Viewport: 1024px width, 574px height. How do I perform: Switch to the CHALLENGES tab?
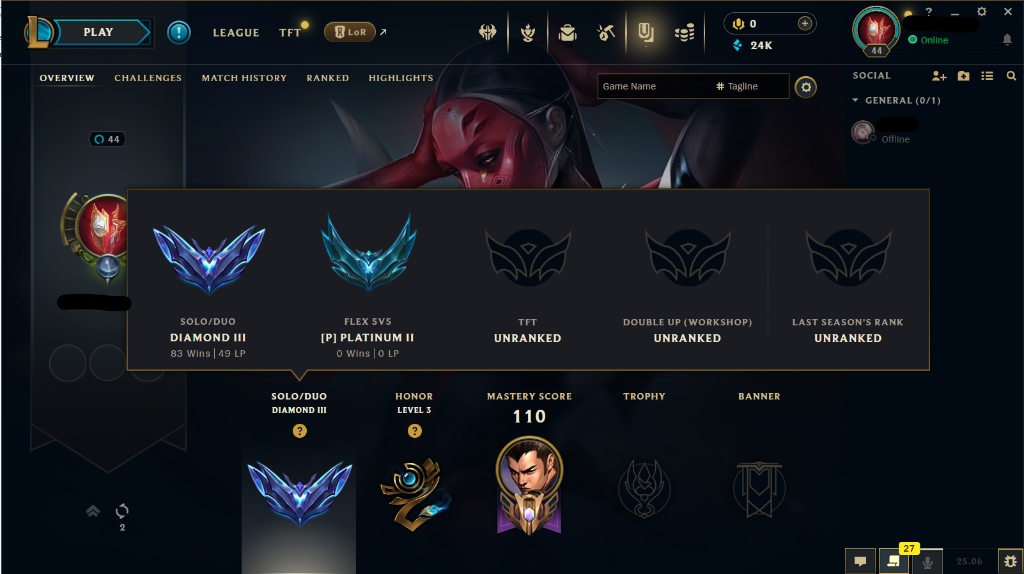point(148,78)
